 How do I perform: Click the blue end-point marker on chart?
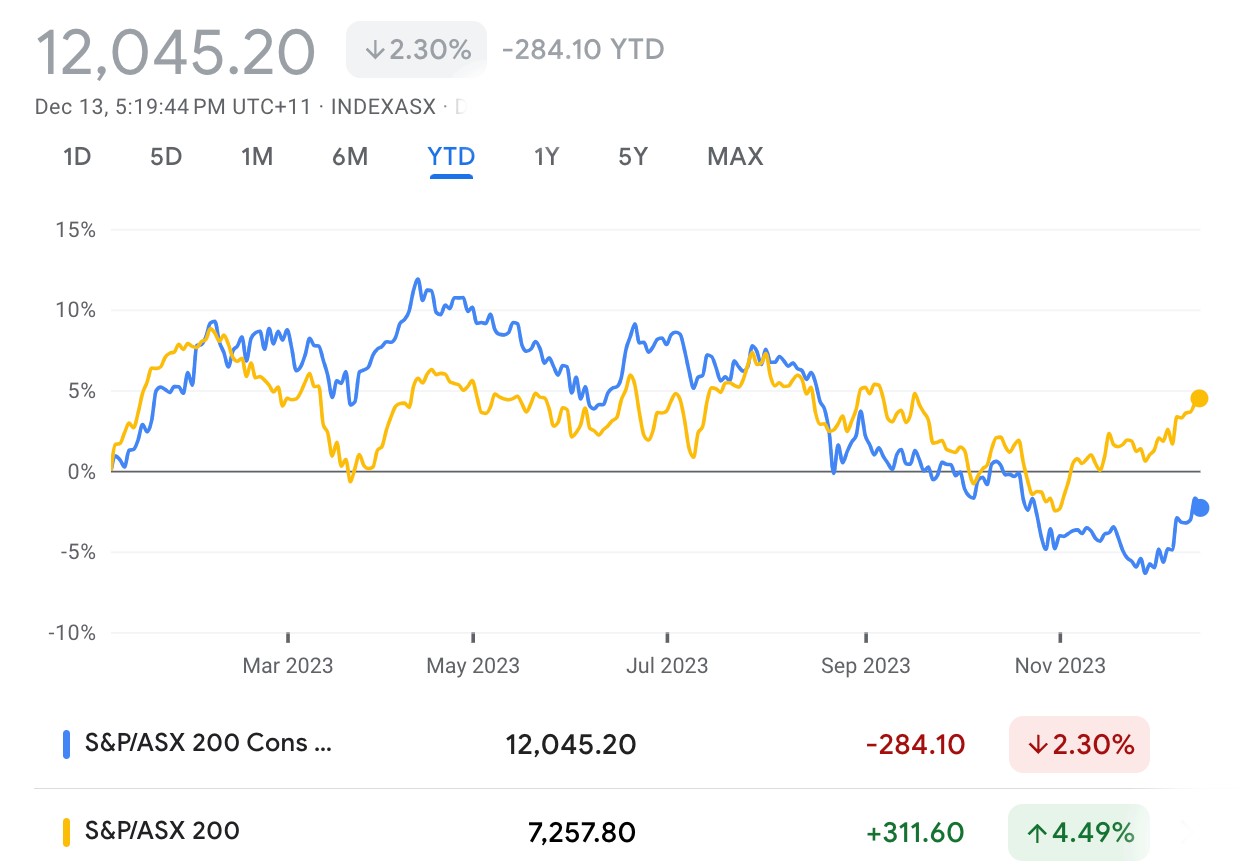pyautogui.click(x=1201, y=508)
